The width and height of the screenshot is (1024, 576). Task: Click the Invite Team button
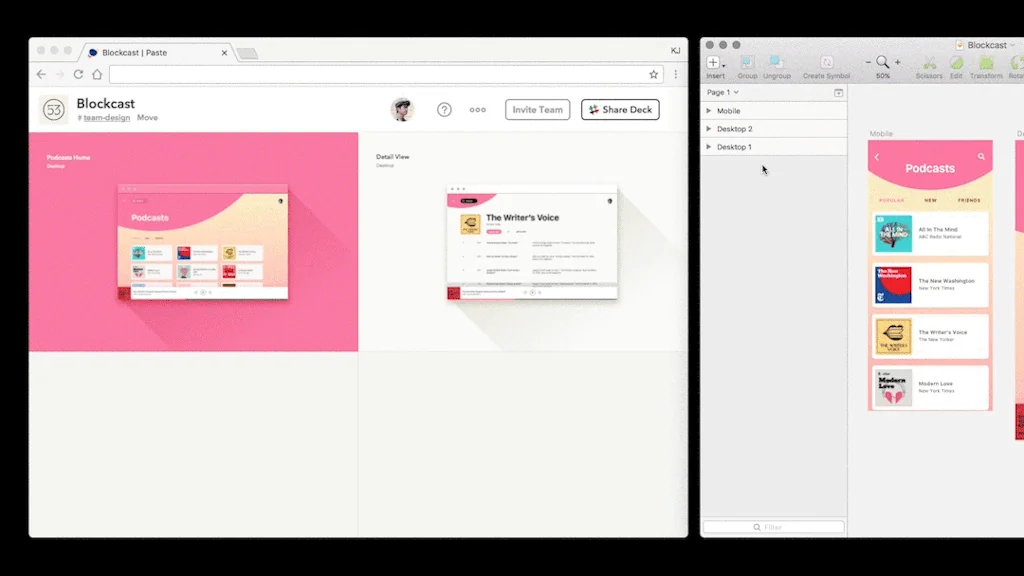[537, 110]
